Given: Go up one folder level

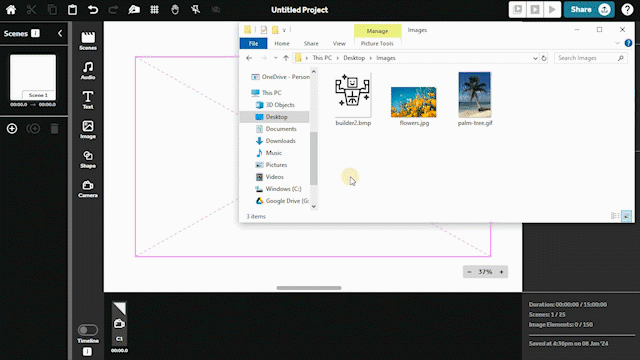Looking at the screenshot, I should (286, 58).
